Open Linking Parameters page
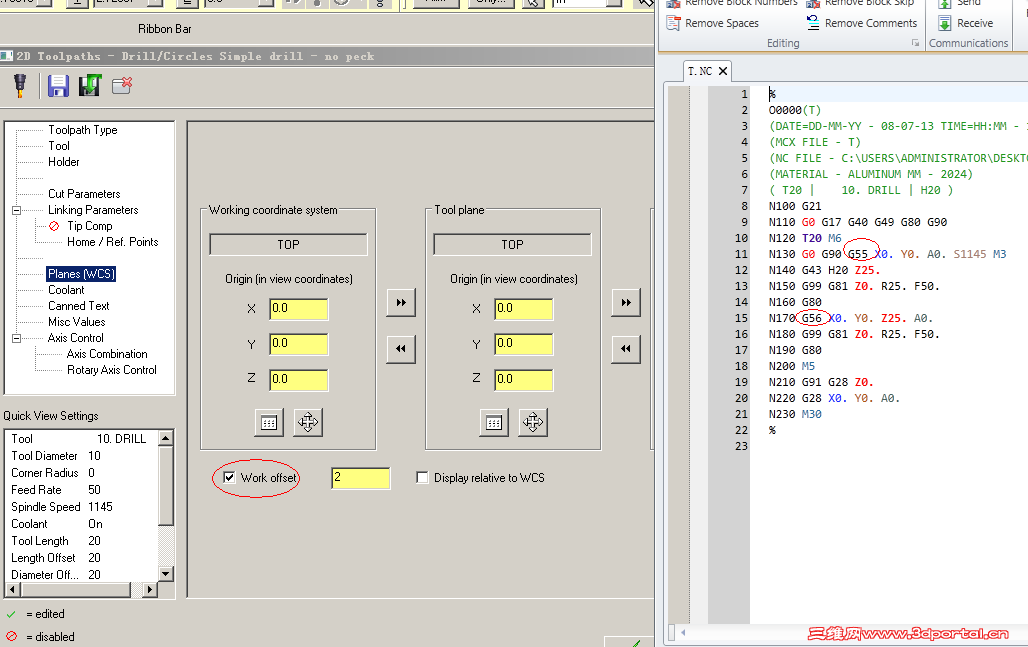Screen dimensions: 1028x647 click(x=93, y=210)
